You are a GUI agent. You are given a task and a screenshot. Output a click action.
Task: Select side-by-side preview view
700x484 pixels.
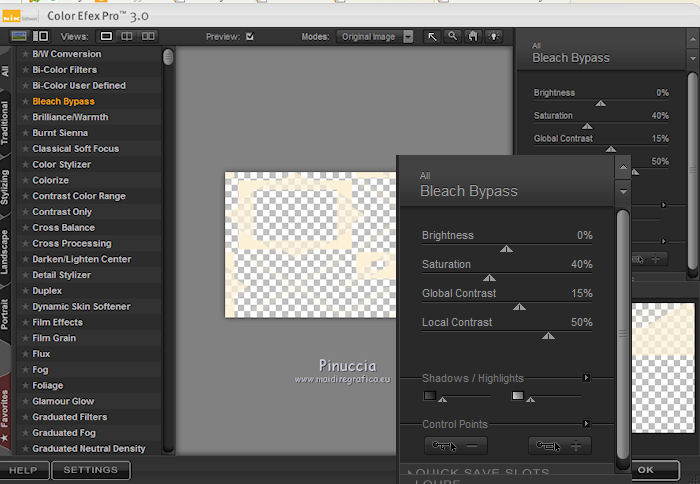pos(148,37)
